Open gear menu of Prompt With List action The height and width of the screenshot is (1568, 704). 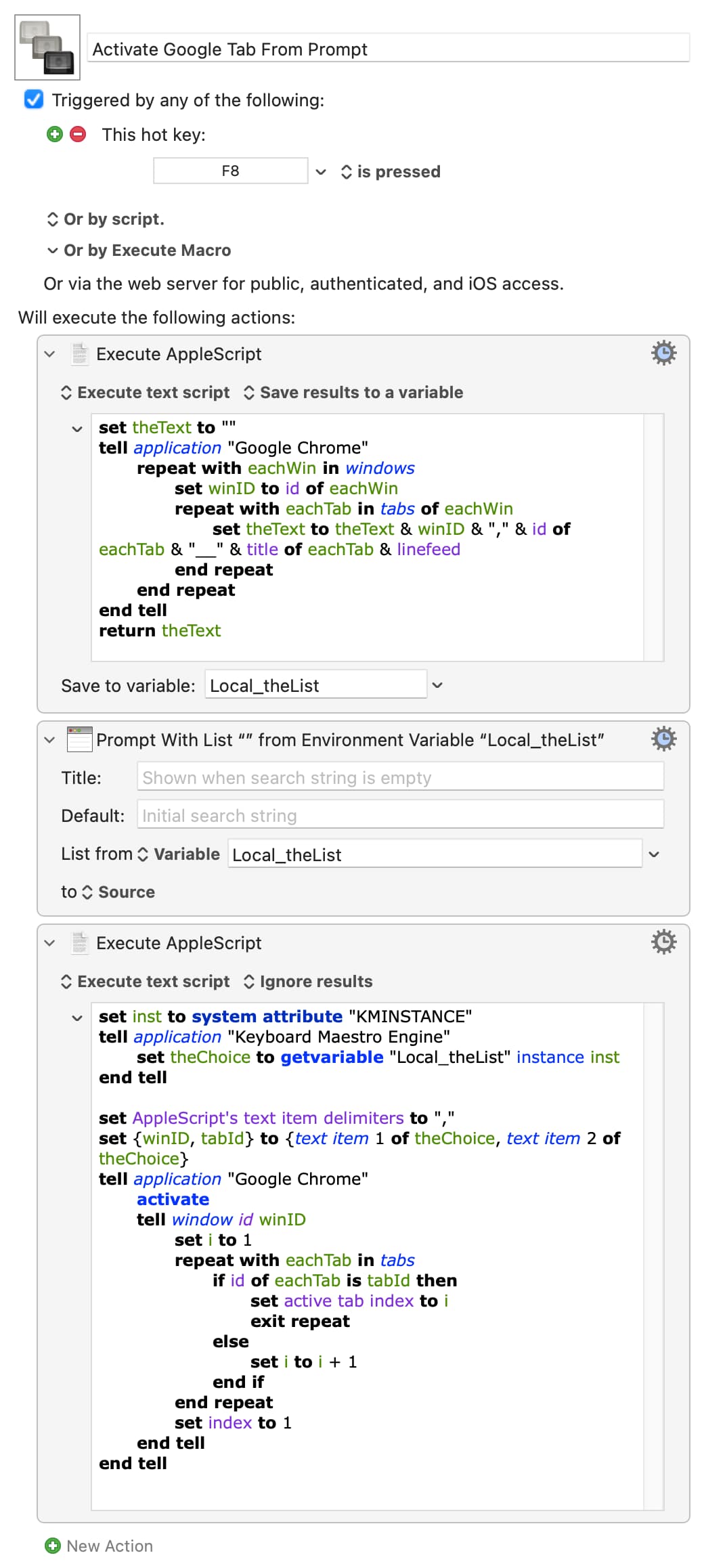click(x=663, y=739)
